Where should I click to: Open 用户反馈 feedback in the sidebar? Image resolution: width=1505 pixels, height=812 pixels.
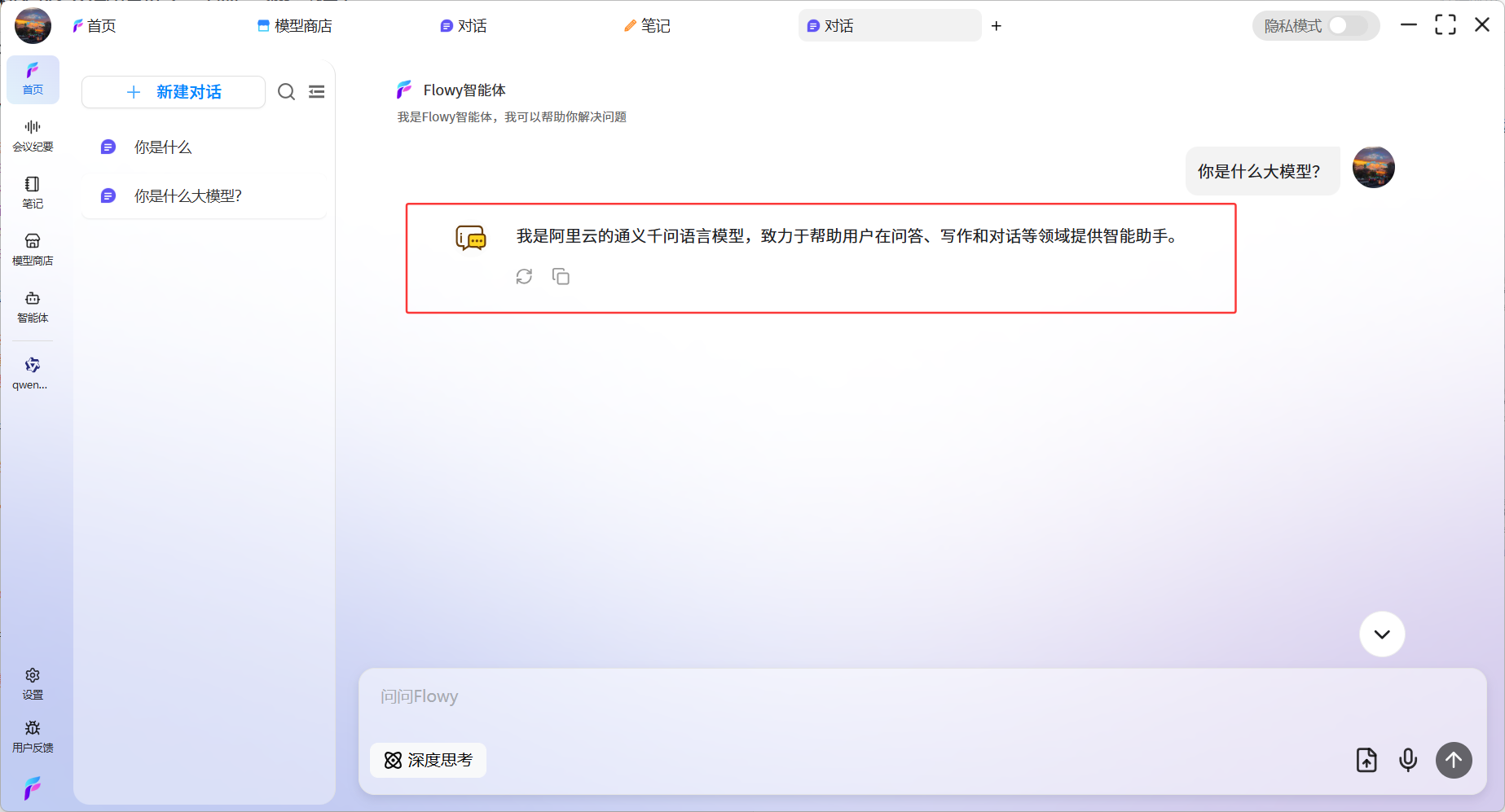pos(33,737)
